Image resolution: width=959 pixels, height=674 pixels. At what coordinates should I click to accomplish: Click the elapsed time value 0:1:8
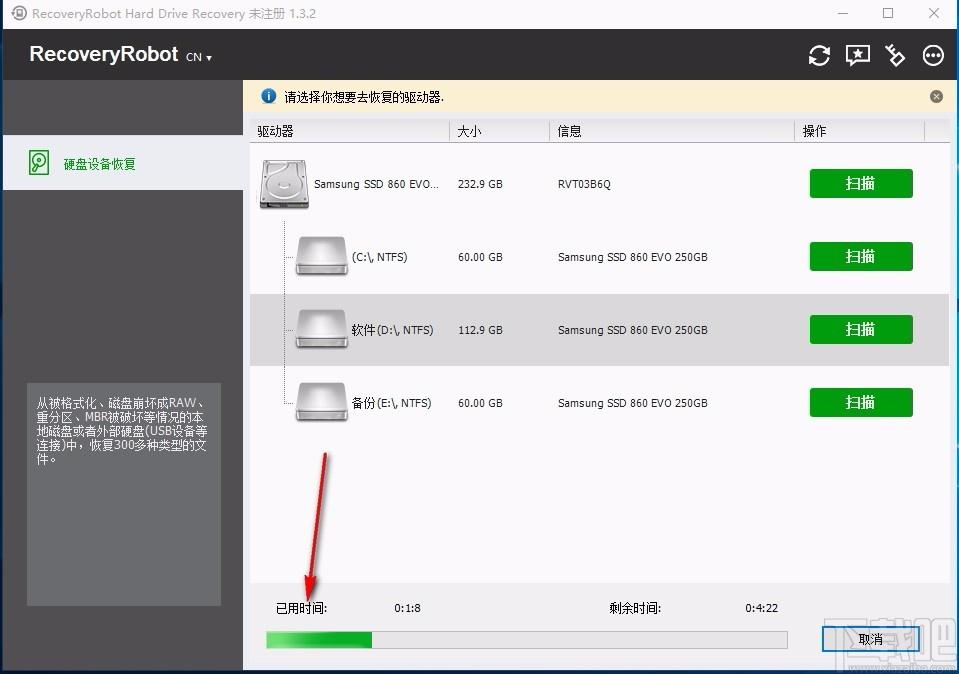click(407, 608)
